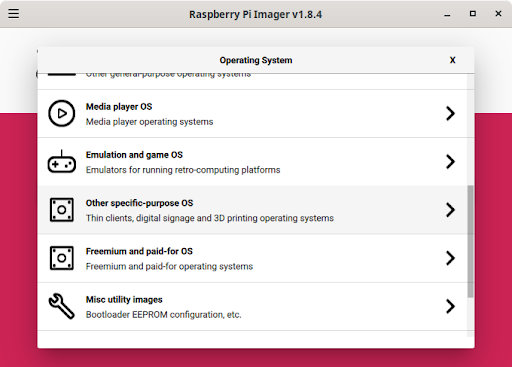The width and height of the screenshot is (512, 367).
Task: Select the Media player OS title
Action: (119, 107)
